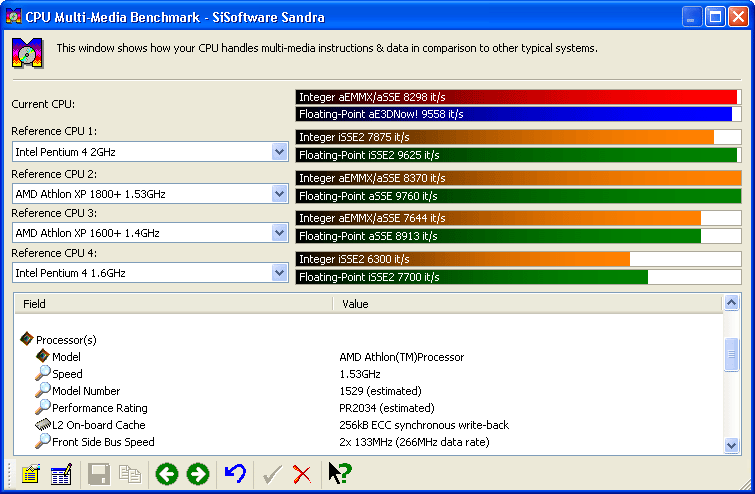Click the magnifier icon beside Model Number
The width and height of the screenshot is (755, 494).
pos(42,390)
